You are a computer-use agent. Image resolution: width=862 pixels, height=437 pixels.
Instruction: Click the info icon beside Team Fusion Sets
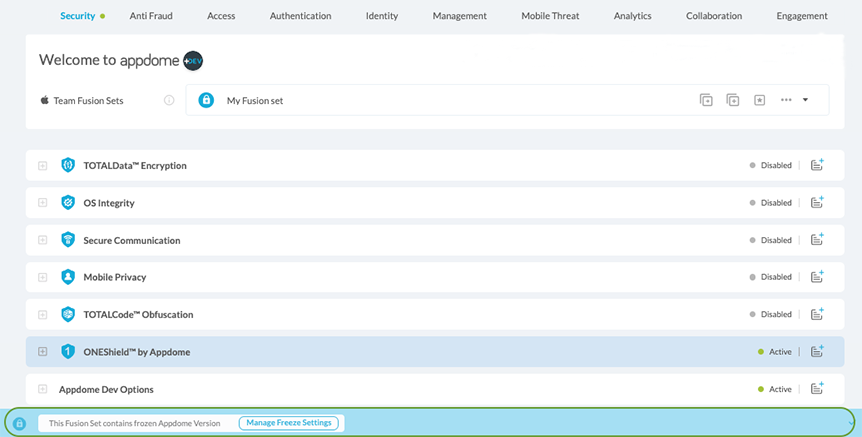point(169,100)
